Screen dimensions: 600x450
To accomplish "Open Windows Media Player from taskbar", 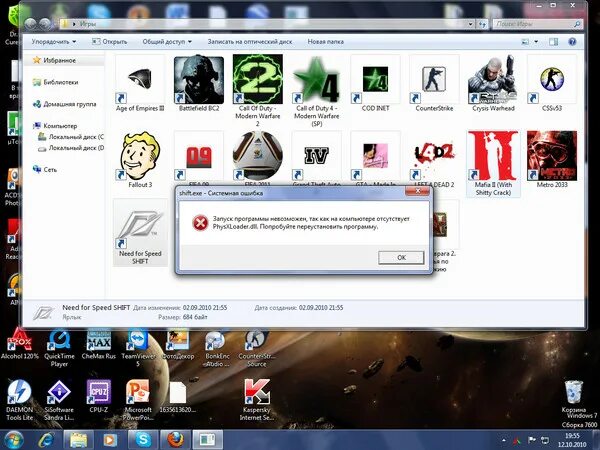I will pyautogui.click(x=110, y=440).
